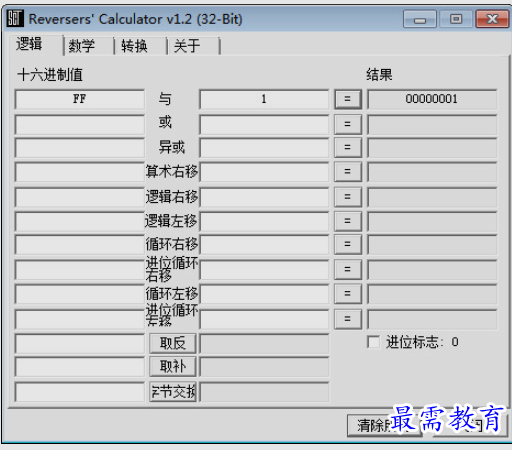512x450 pixels.
Task: Toggle the 进位标志 checkbox
Action: point(373,342)
